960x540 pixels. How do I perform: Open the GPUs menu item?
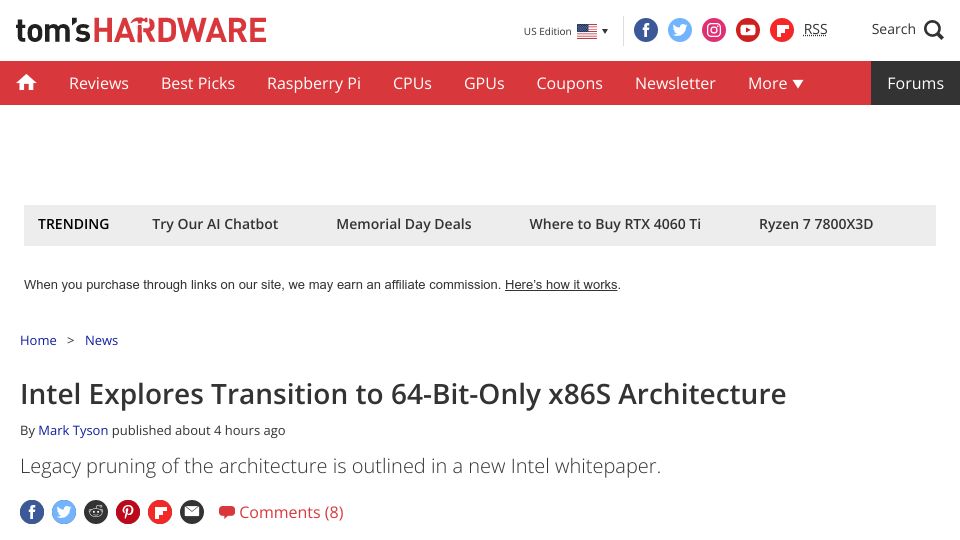pyautogui.click(x=484, y=83)
